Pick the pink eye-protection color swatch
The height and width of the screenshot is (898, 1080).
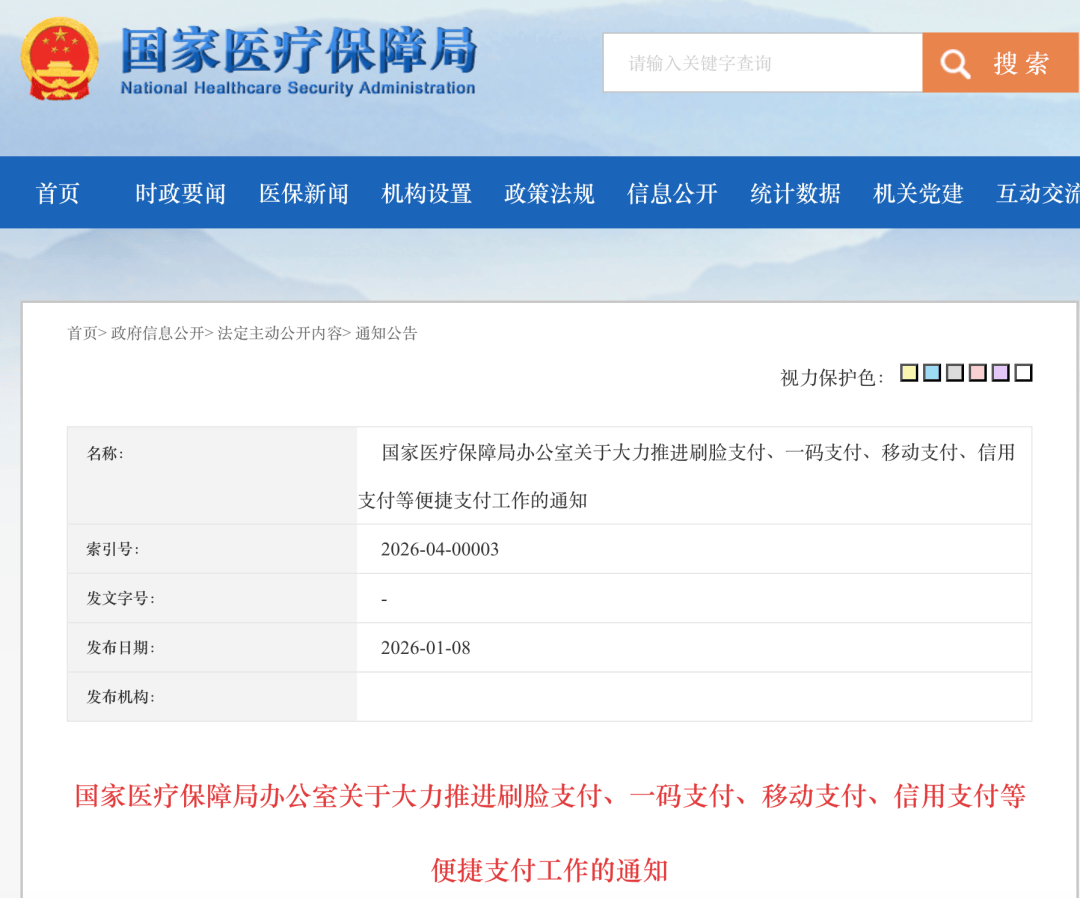click(x=977, y=373)
